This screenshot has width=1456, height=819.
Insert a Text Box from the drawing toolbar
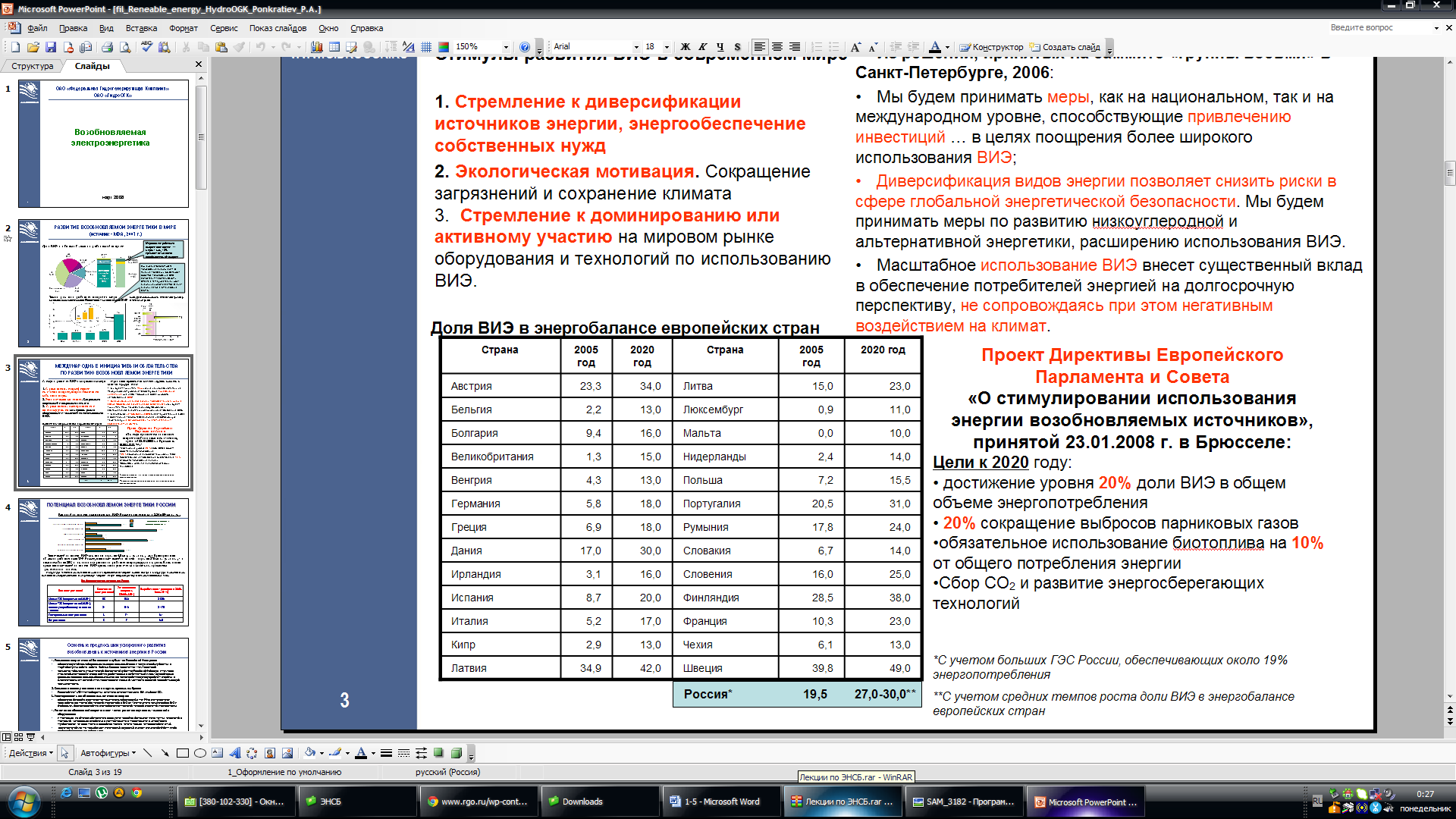[218, 753]
